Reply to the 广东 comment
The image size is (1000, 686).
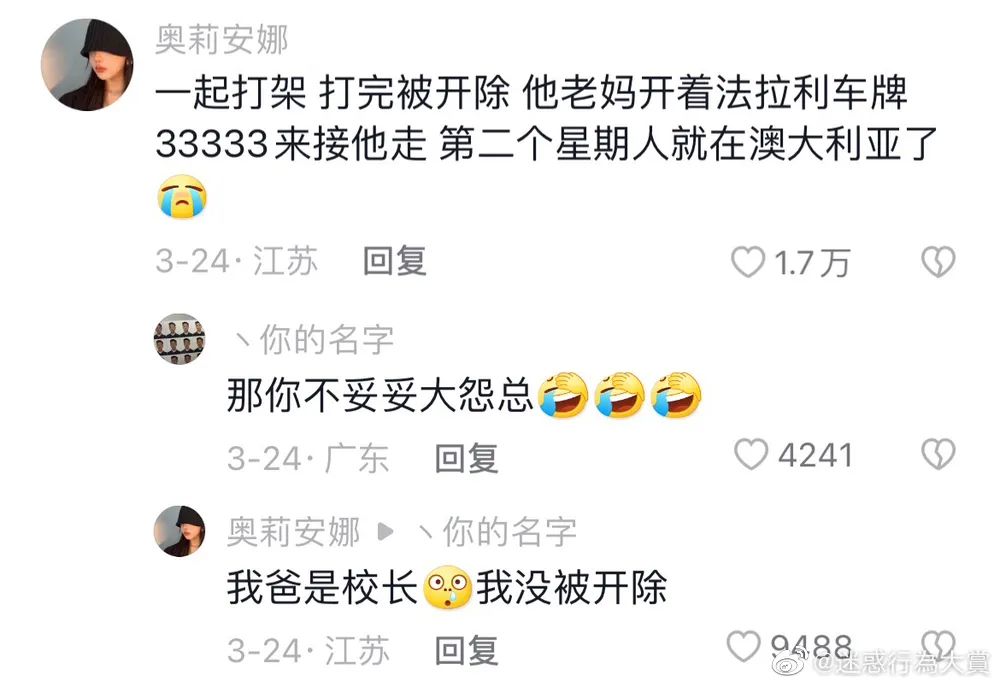click(x=466, y=458)
